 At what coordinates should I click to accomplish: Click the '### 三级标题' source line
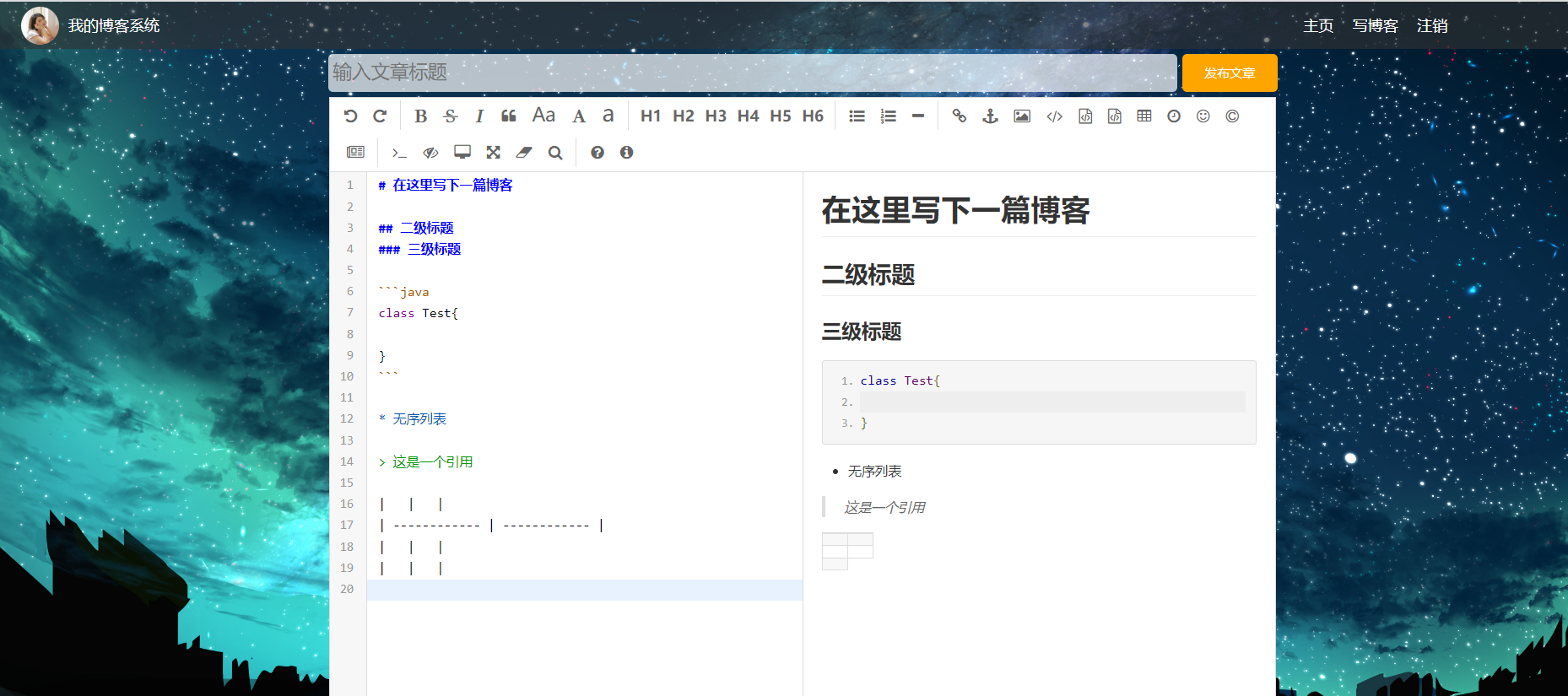(x=419, y=249)
